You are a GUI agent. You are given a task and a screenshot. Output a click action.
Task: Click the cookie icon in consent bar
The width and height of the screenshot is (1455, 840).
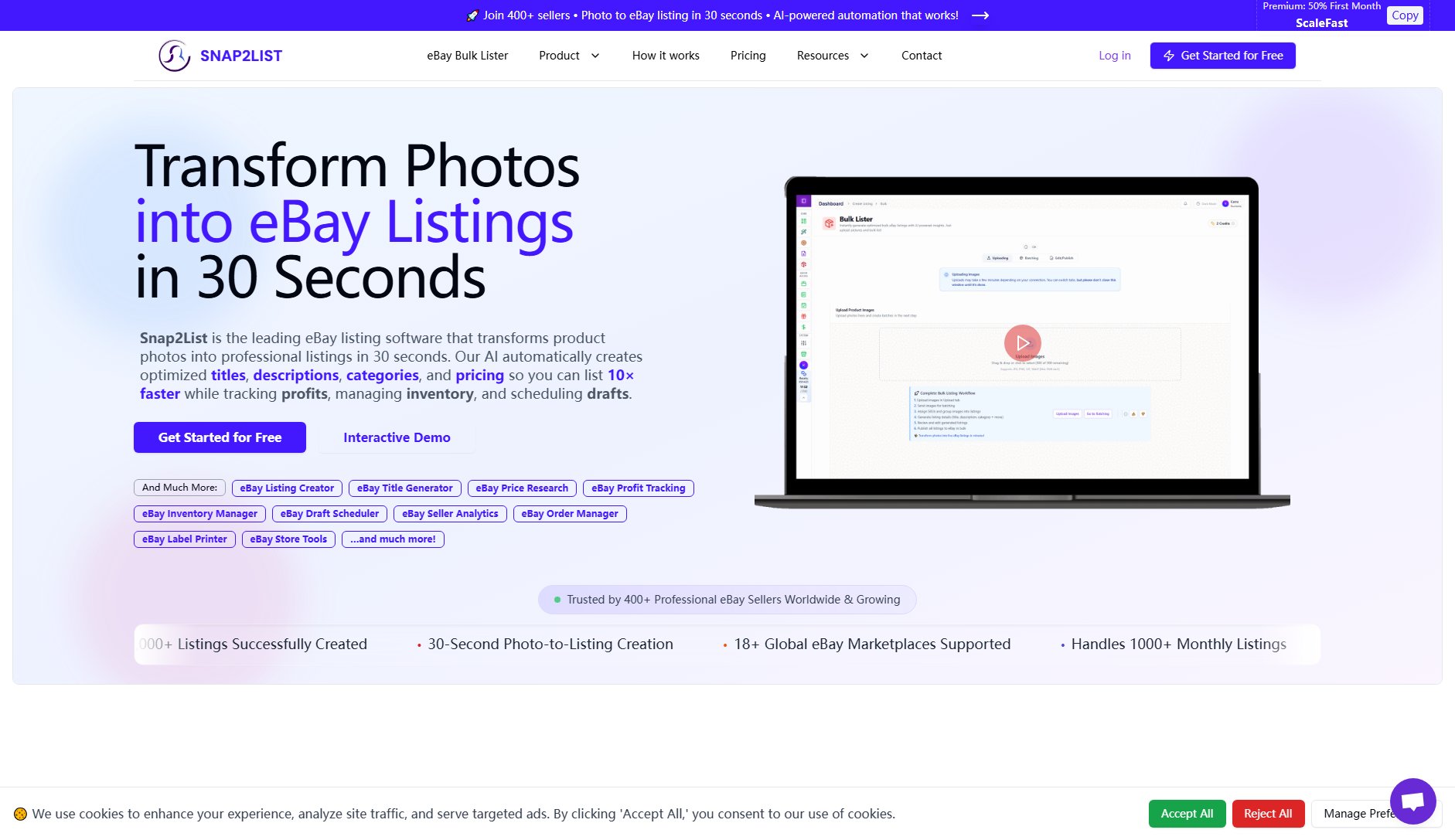click(x=20, y=814)
